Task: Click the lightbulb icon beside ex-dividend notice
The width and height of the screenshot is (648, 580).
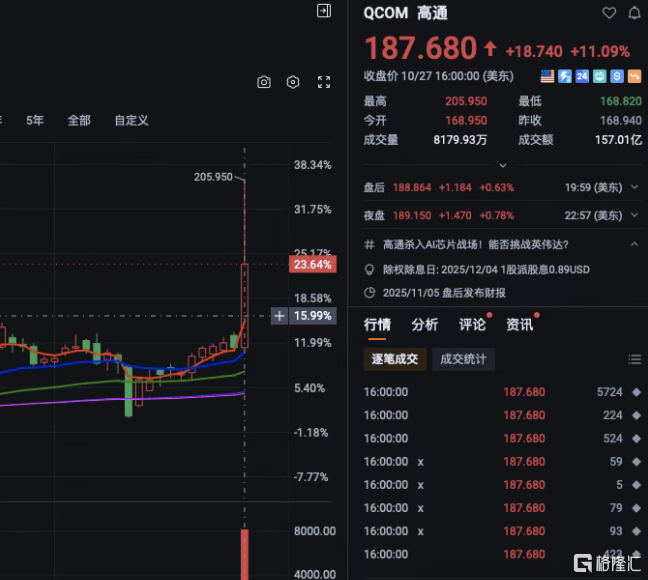Action: 369,270
